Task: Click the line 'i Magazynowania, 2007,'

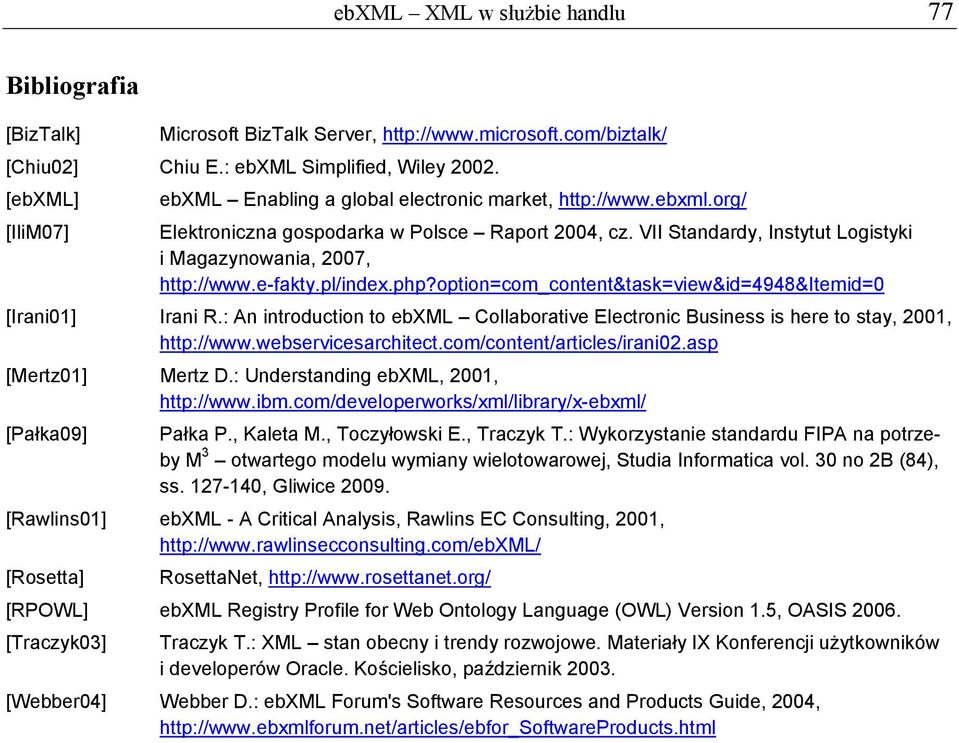Action: tap(265, 258)
